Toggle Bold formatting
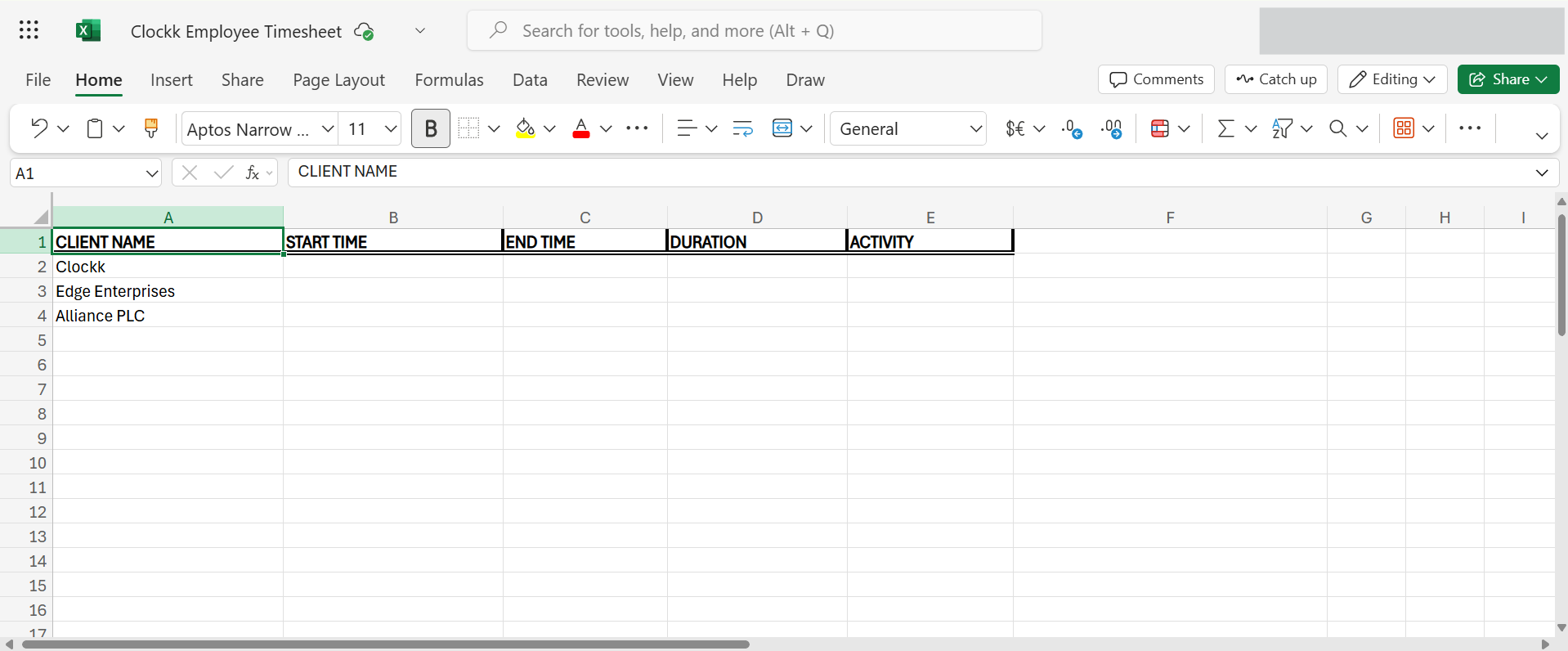The height and width of the screenshot is (651, 1568). click(x=431, y=128)
